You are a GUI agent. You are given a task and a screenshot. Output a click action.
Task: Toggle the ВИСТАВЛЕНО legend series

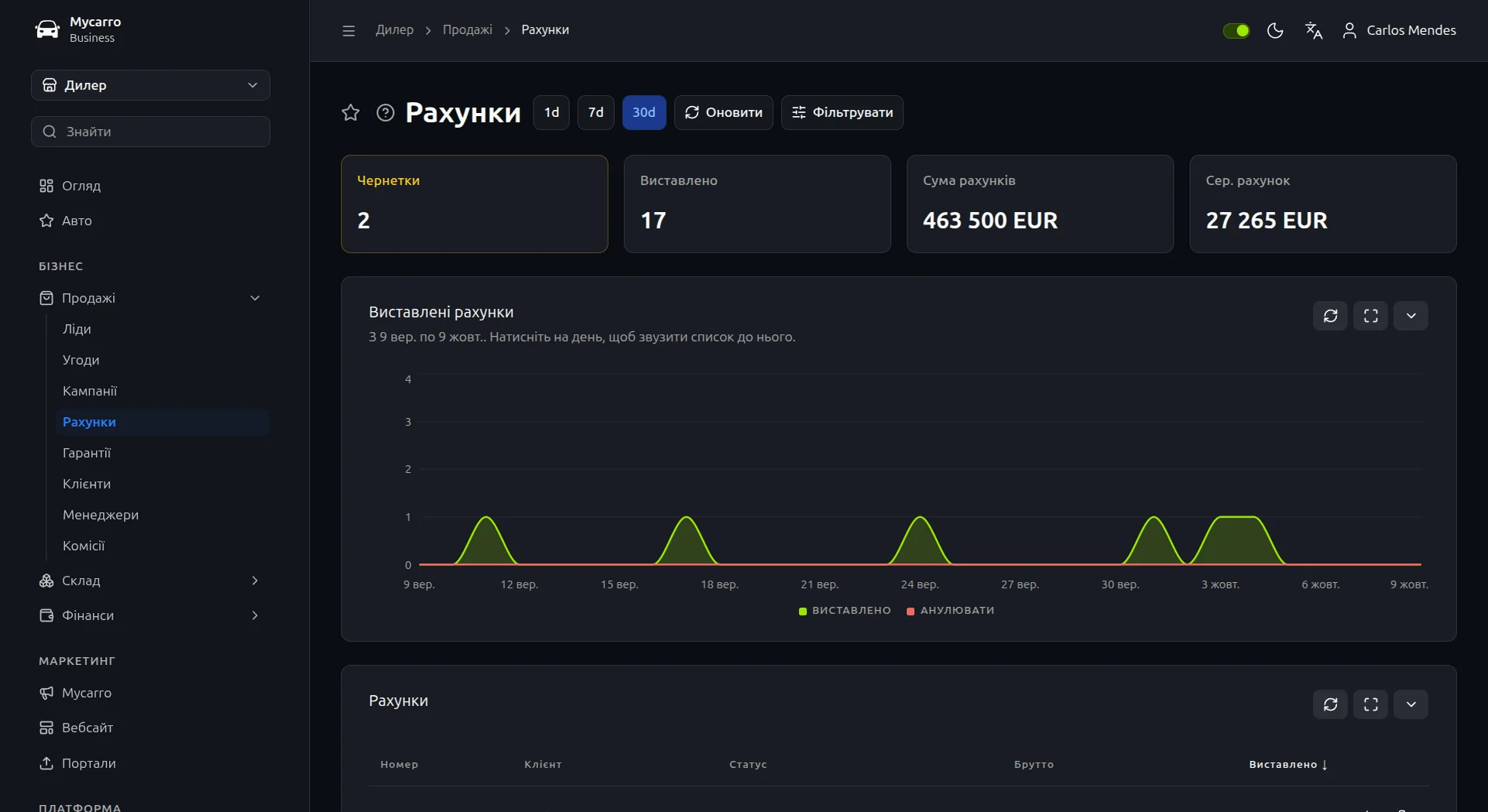pos(845,611)
